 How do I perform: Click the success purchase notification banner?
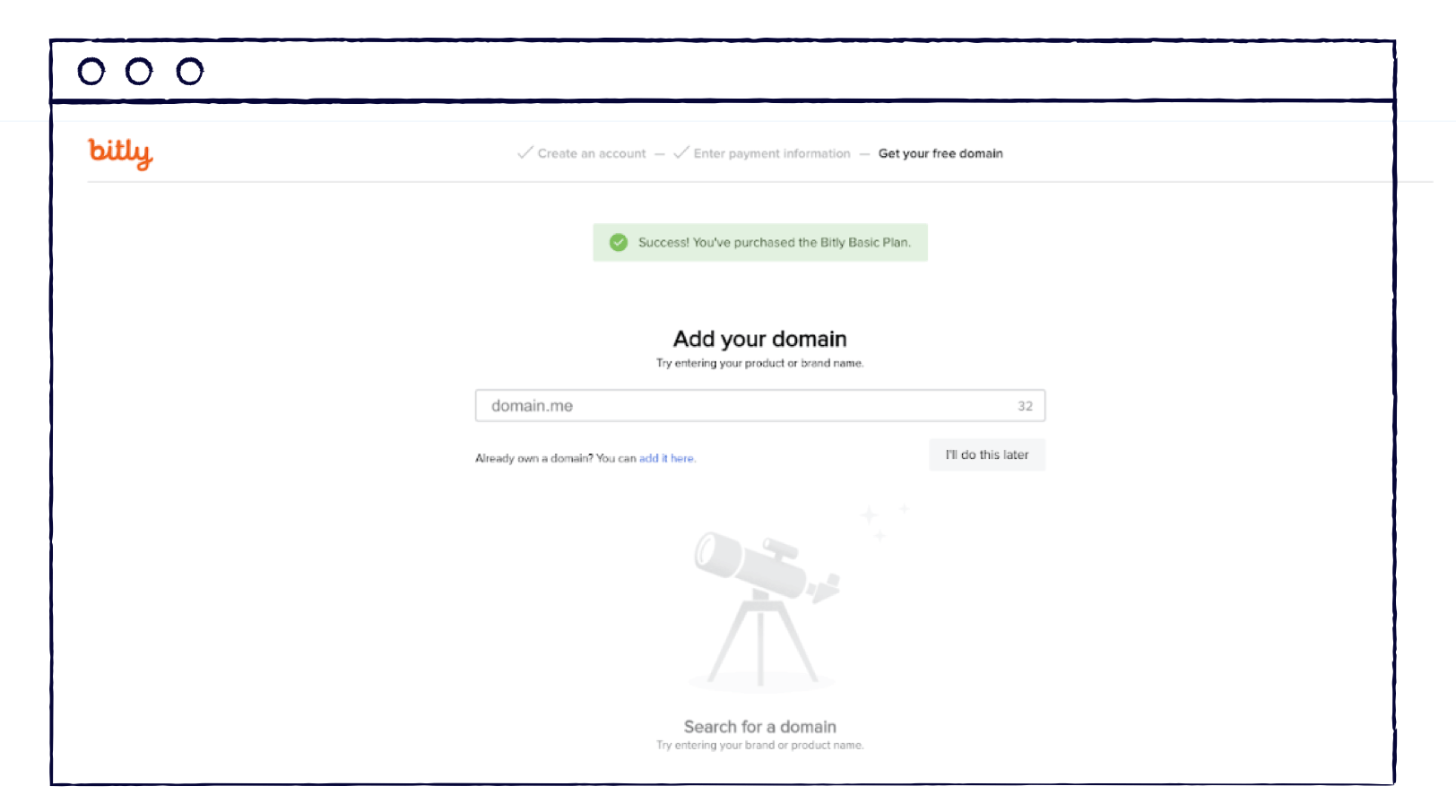click(x=760, y=242)
